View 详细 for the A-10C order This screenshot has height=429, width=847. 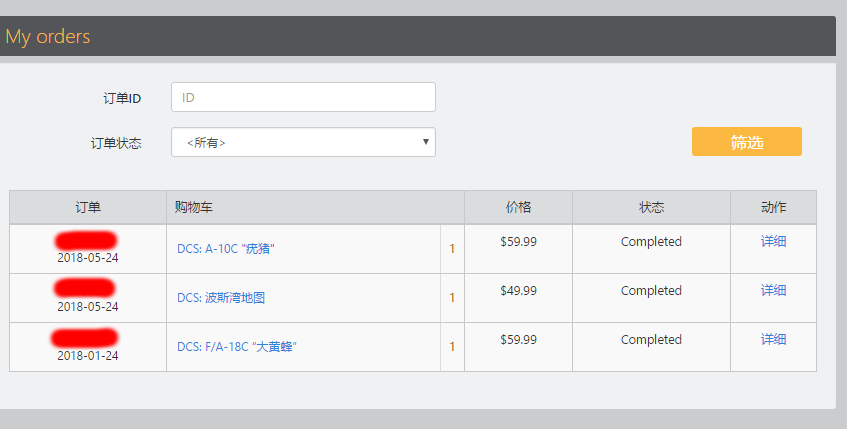(773, 242)
